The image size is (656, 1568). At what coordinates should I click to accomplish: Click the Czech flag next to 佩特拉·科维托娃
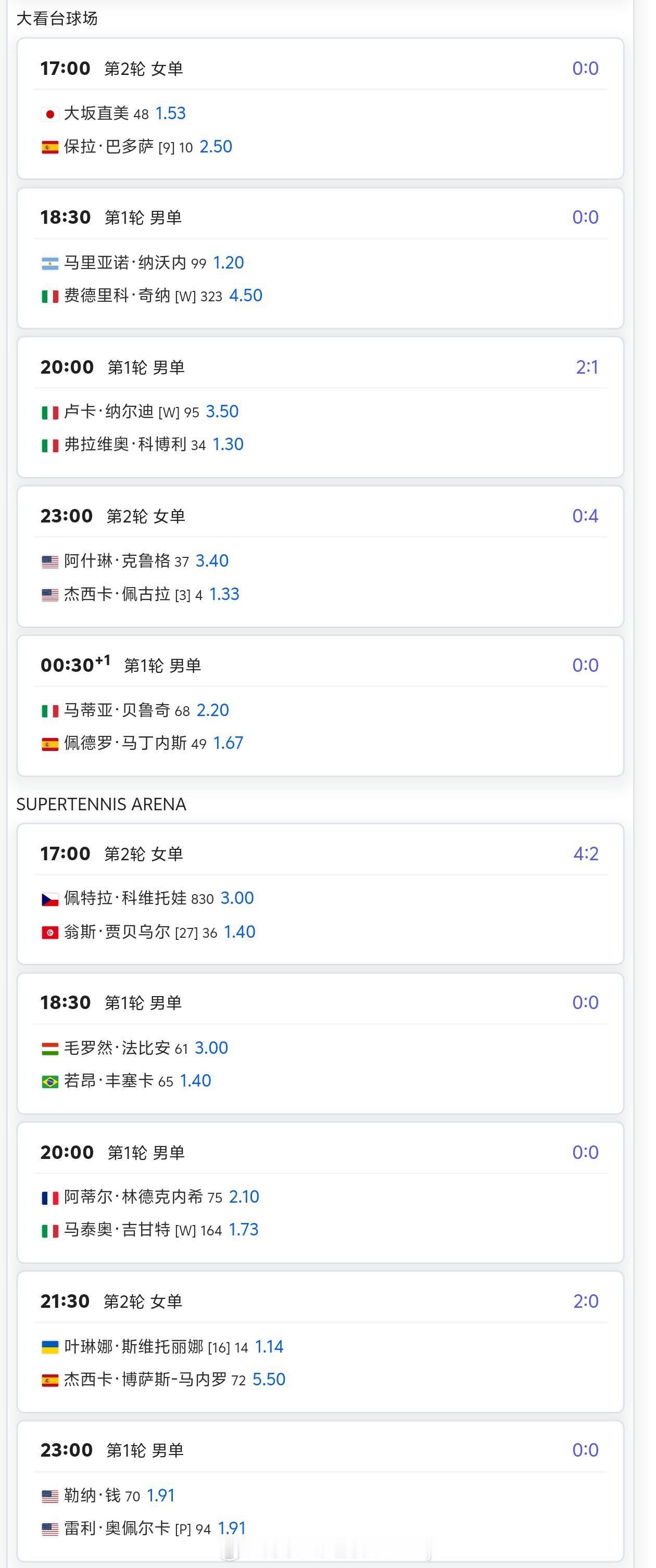point(50,899)
